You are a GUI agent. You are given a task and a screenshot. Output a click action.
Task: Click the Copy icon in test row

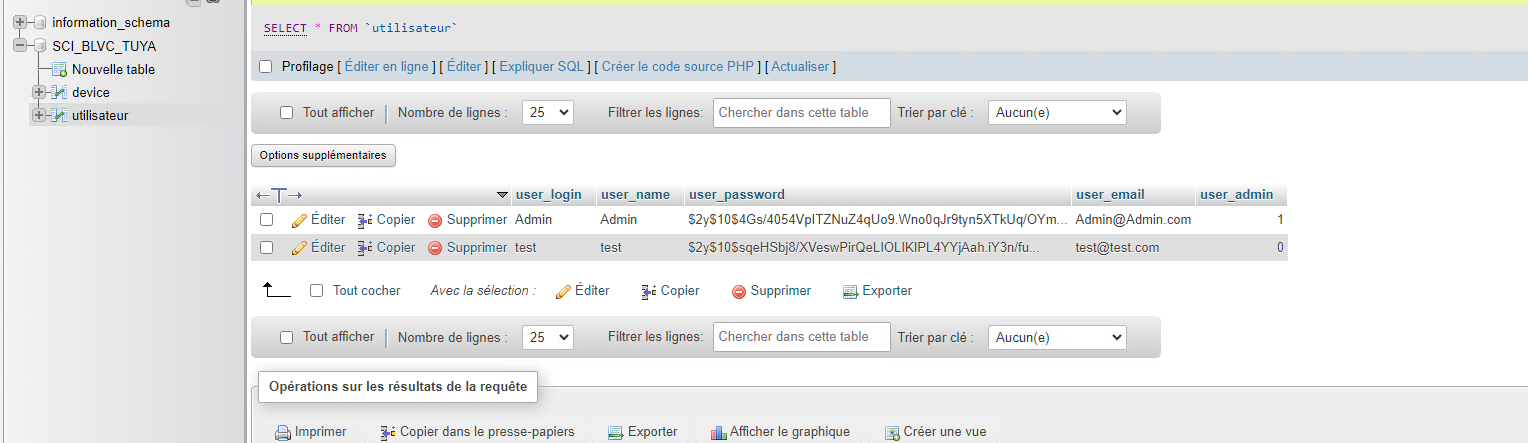[365, 248]
